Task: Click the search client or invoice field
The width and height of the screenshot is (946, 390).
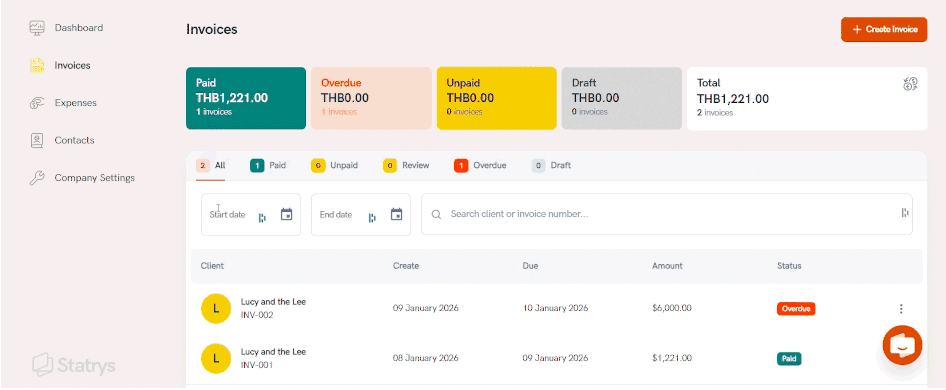Action: click(667, 214)
